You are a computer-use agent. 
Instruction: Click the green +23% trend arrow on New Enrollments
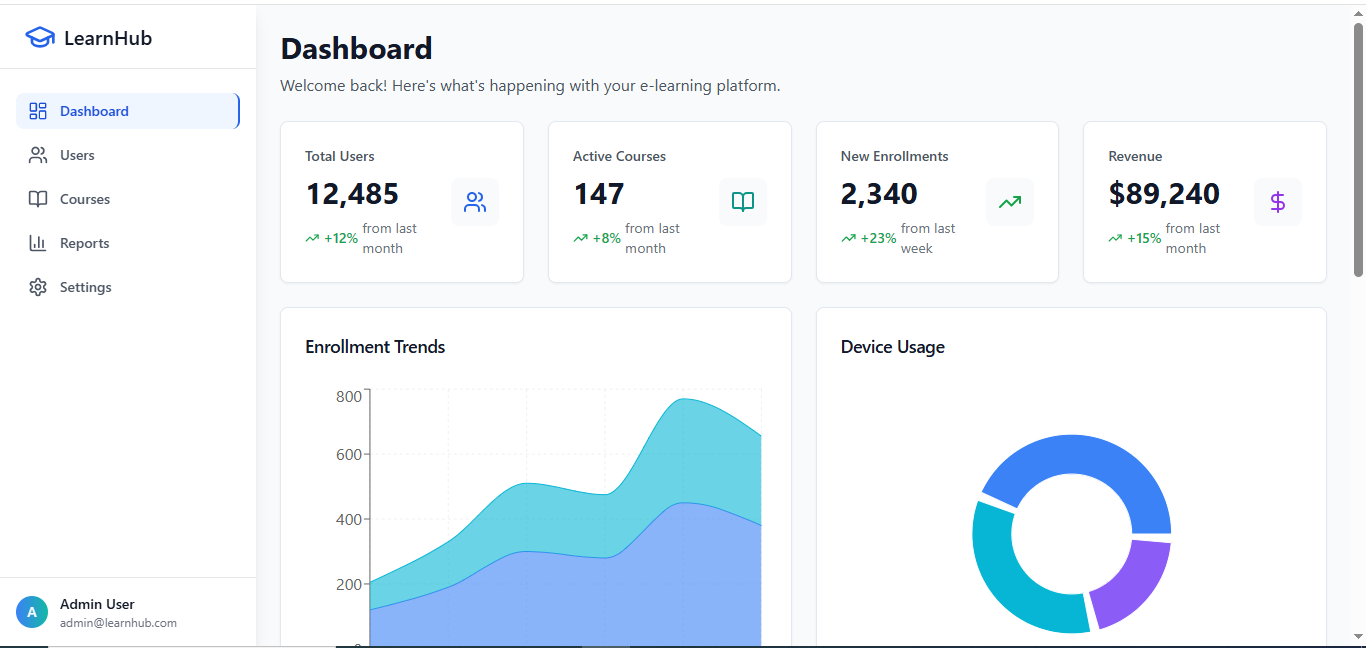[849, 238]
